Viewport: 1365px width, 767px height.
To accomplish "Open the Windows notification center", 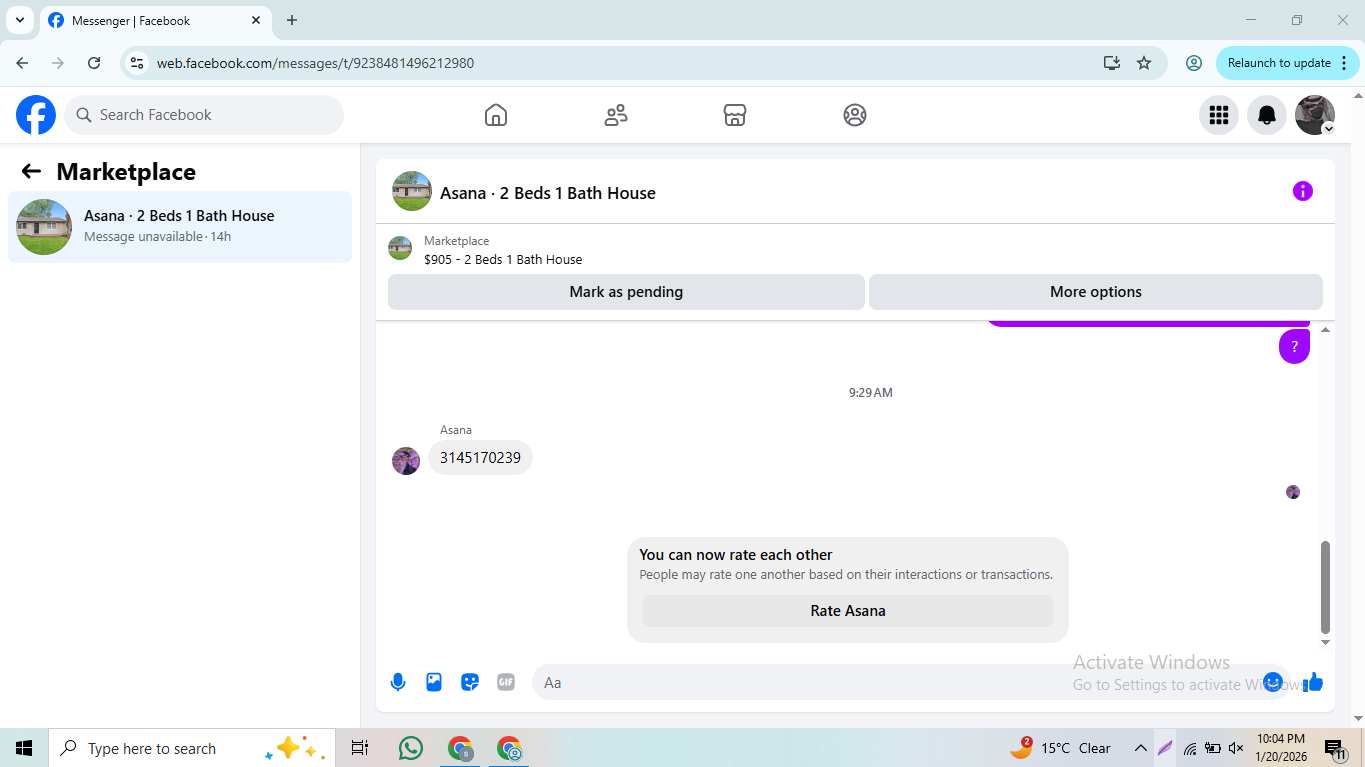I will 1334,748.
